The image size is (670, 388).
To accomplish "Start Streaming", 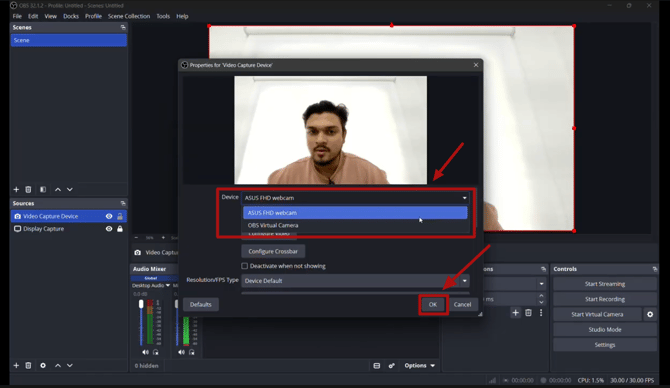I will pyautogui.click(x=605, y=284).
